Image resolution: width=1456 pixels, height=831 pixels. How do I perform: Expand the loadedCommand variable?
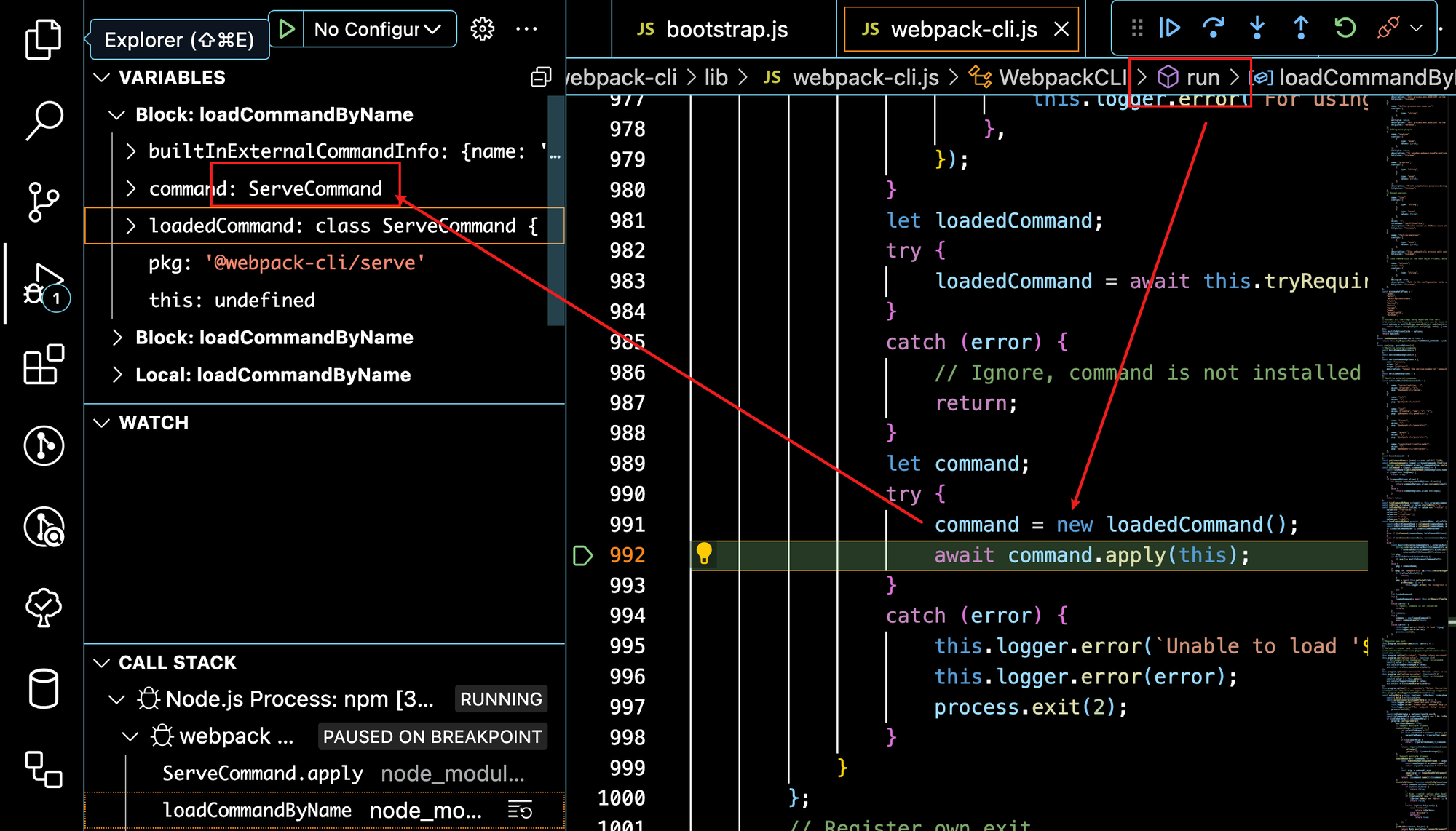pos(131,226)
